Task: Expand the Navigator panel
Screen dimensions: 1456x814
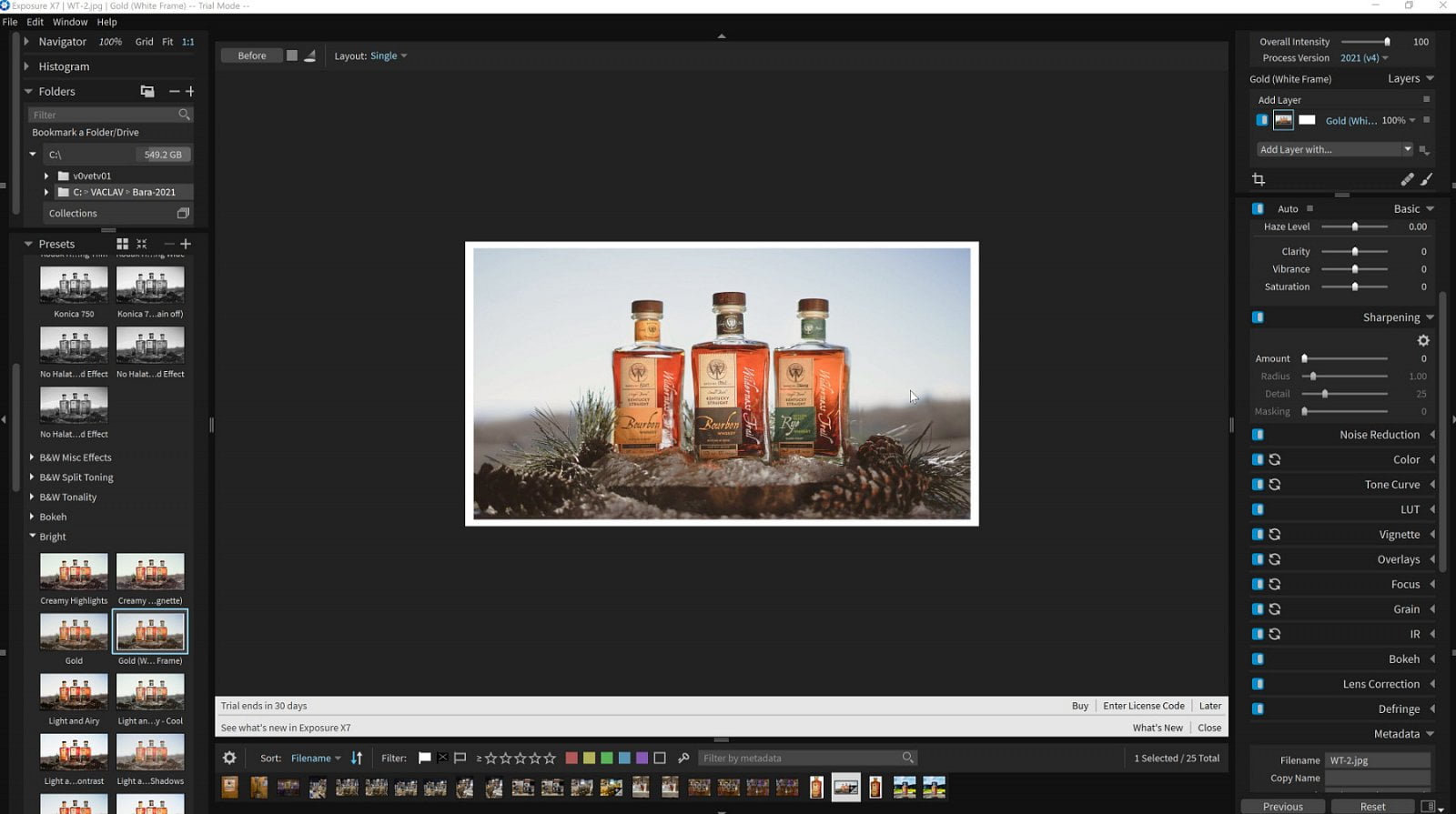Action: pyautogui.click(x=26, y=41)
